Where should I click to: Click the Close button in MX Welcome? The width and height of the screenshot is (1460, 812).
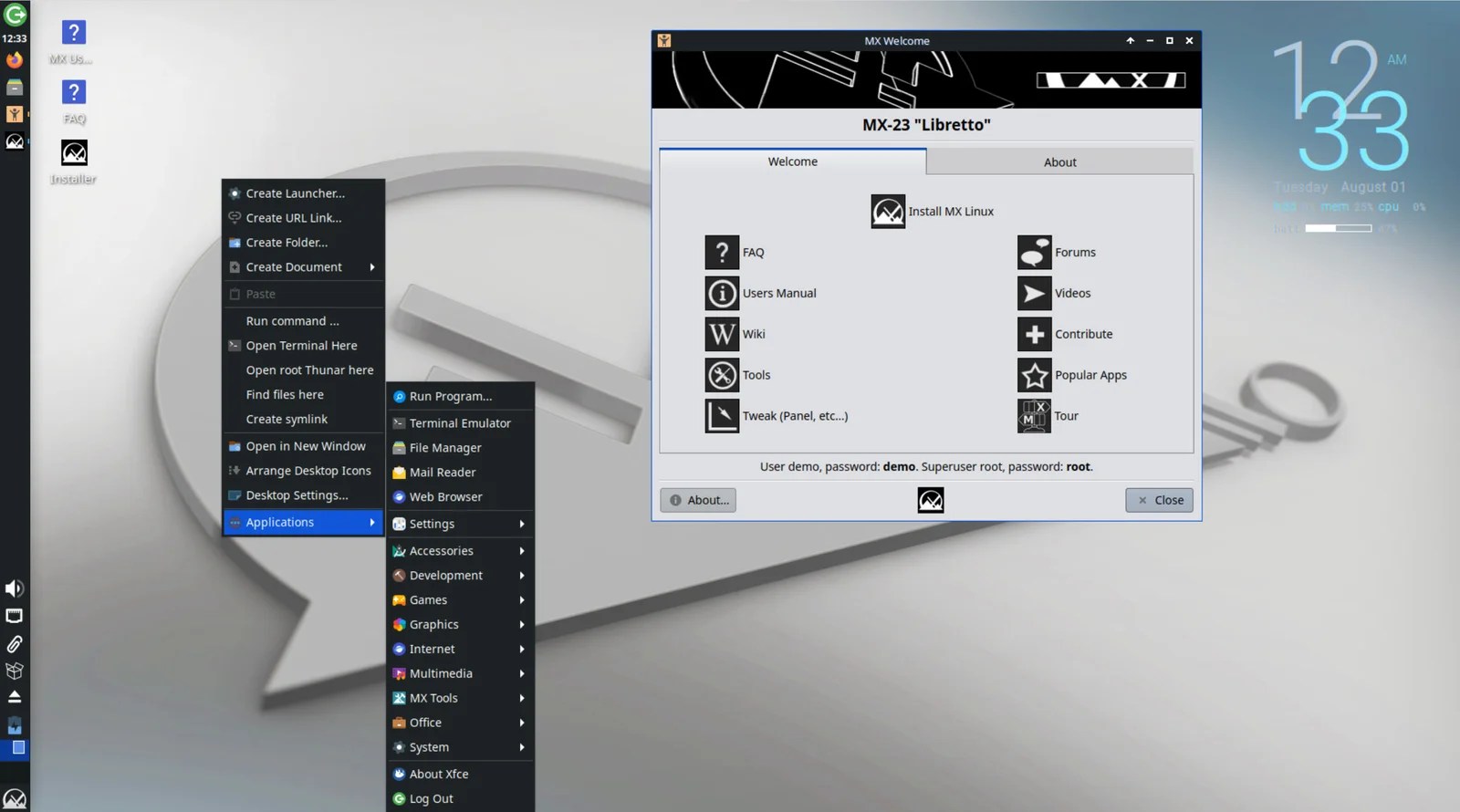(1159, 500)
